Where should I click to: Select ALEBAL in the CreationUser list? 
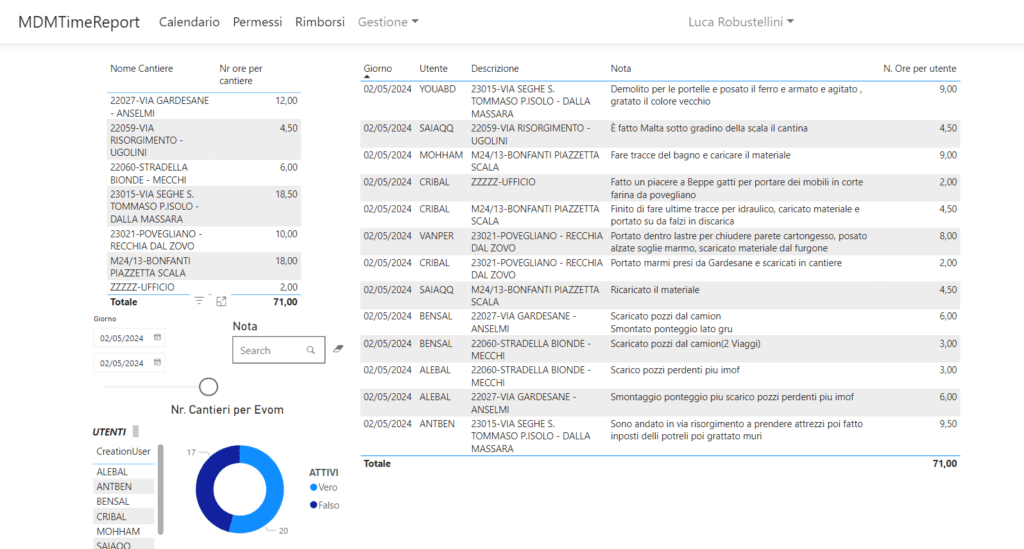click(112, 471)
